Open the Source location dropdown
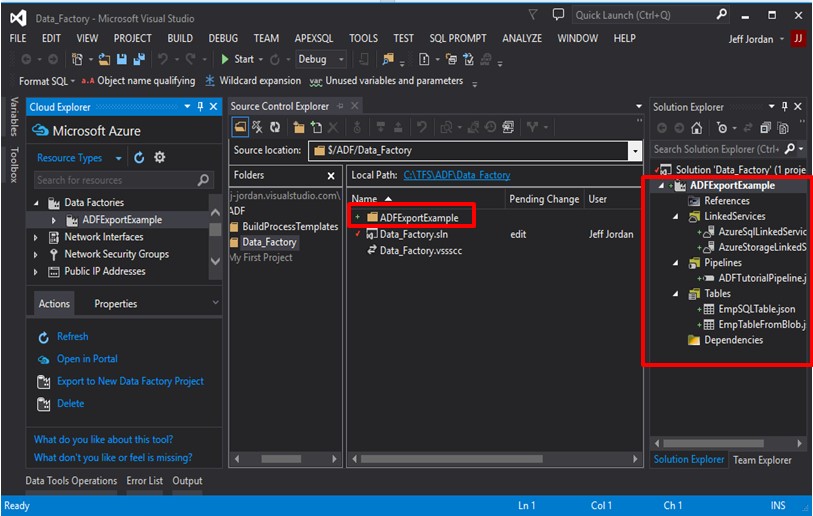Image resolution: width=813 pixels, height=516 pixels. coord(634,151)
